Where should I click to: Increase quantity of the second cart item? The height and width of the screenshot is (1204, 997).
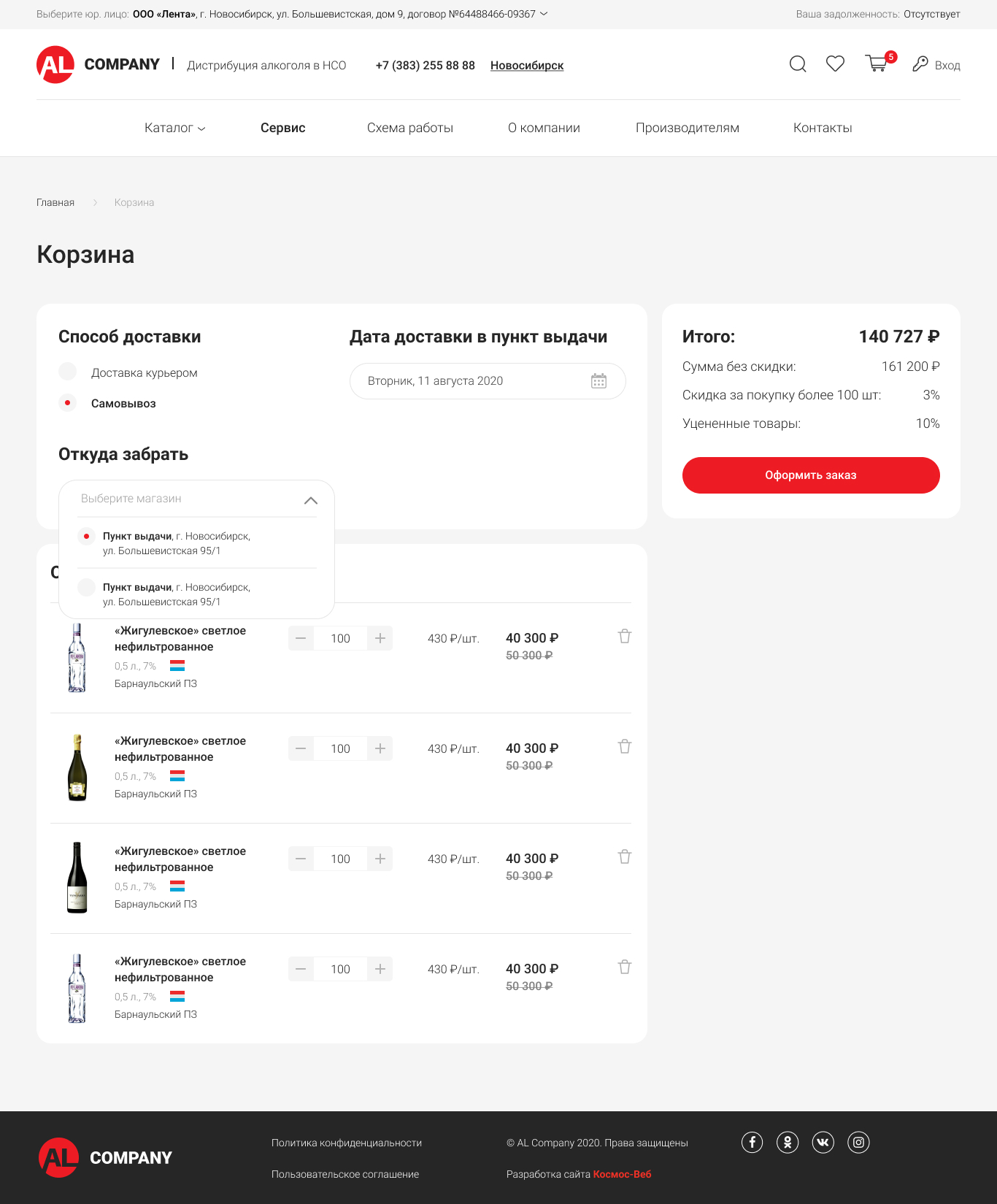click(380, 748)
